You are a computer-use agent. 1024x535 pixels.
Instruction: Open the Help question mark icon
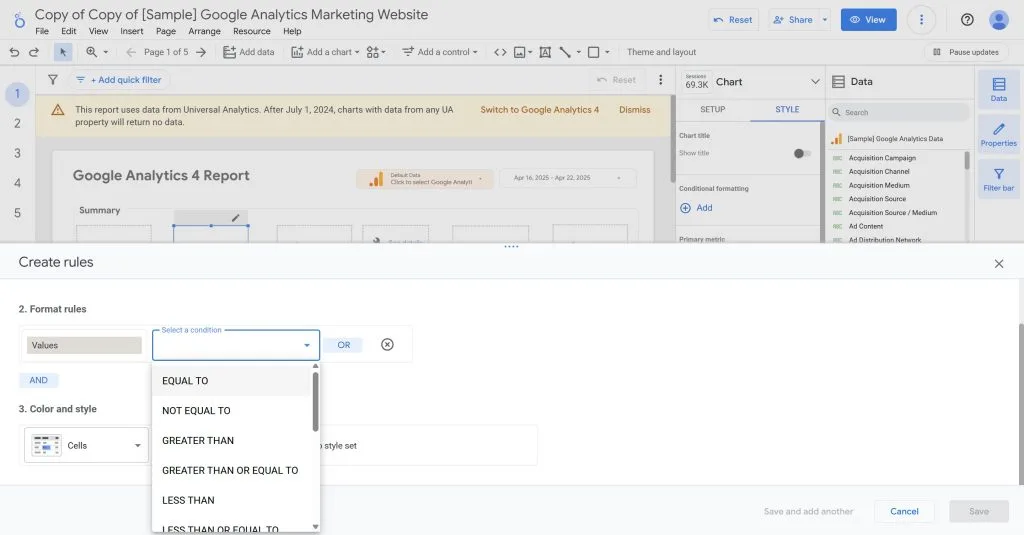click(967, 20)
